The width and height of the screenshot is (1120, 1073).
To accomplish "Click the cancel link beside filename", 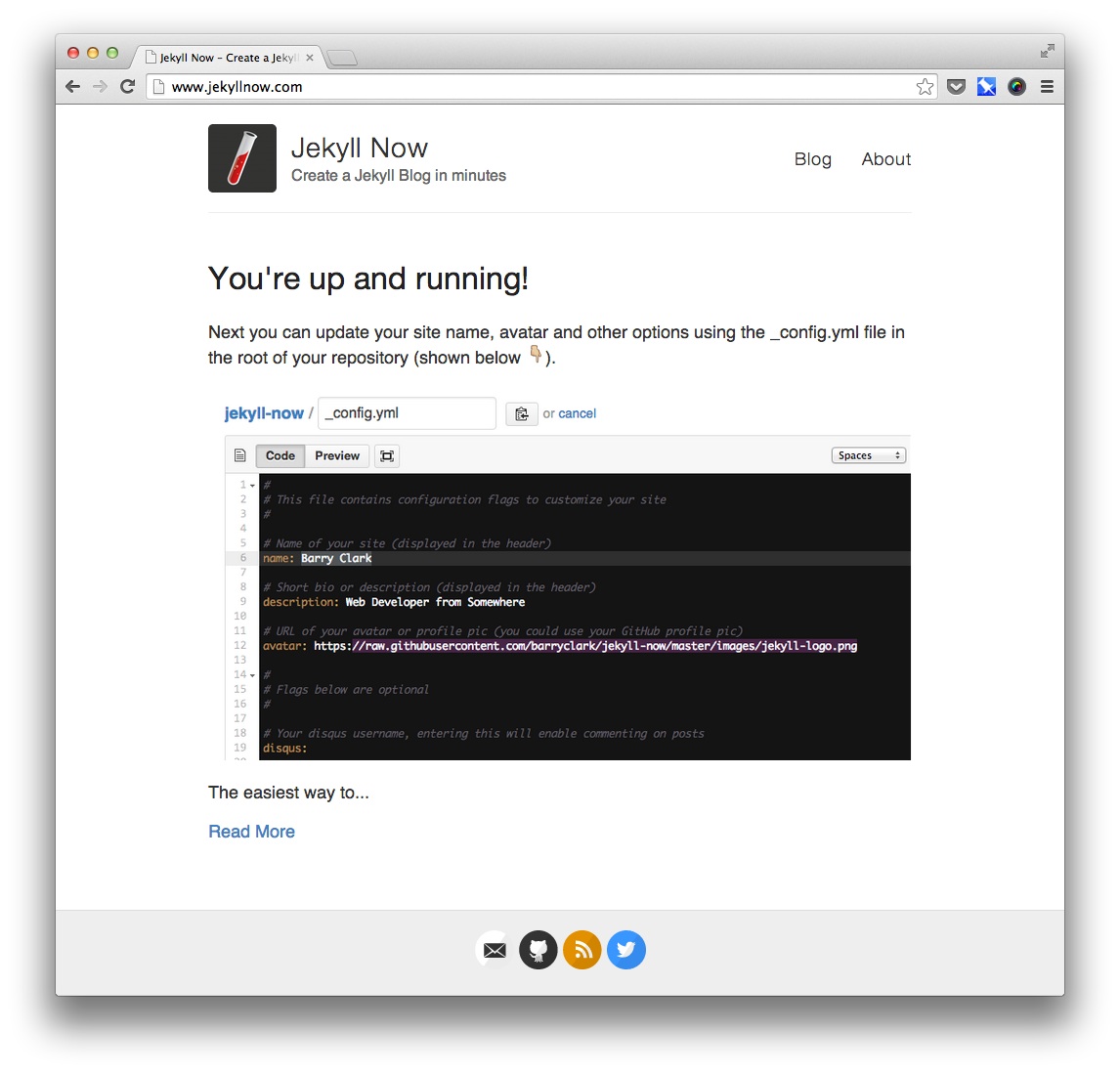I will (578, 413).
